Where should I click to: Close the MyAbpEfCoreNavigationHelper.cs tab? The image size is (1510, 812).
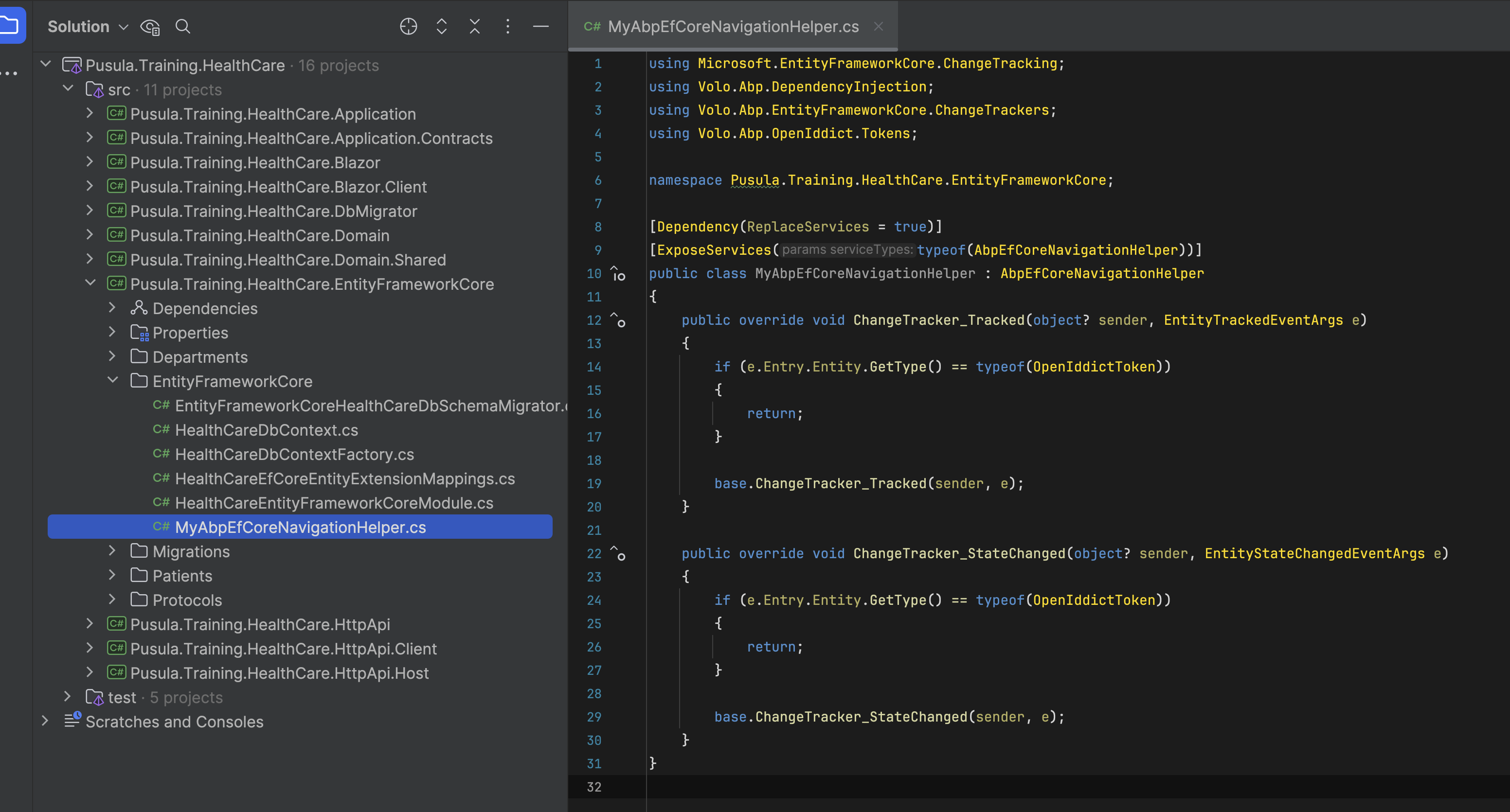tap(878, 26)
